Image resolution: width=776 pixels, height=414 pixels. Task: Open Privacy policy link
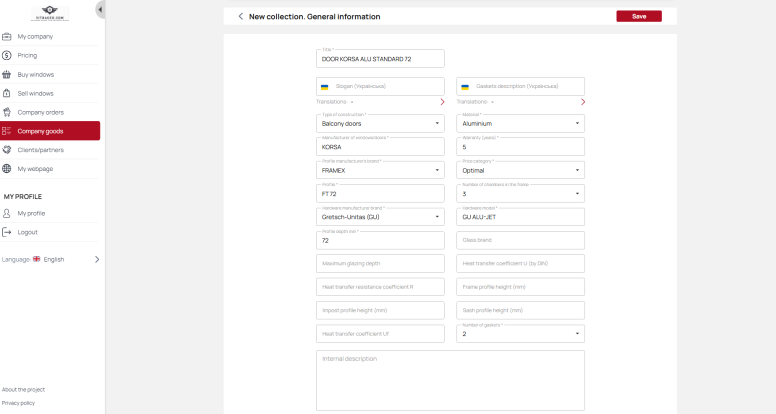pyautogui.click(x=18, y=403)
